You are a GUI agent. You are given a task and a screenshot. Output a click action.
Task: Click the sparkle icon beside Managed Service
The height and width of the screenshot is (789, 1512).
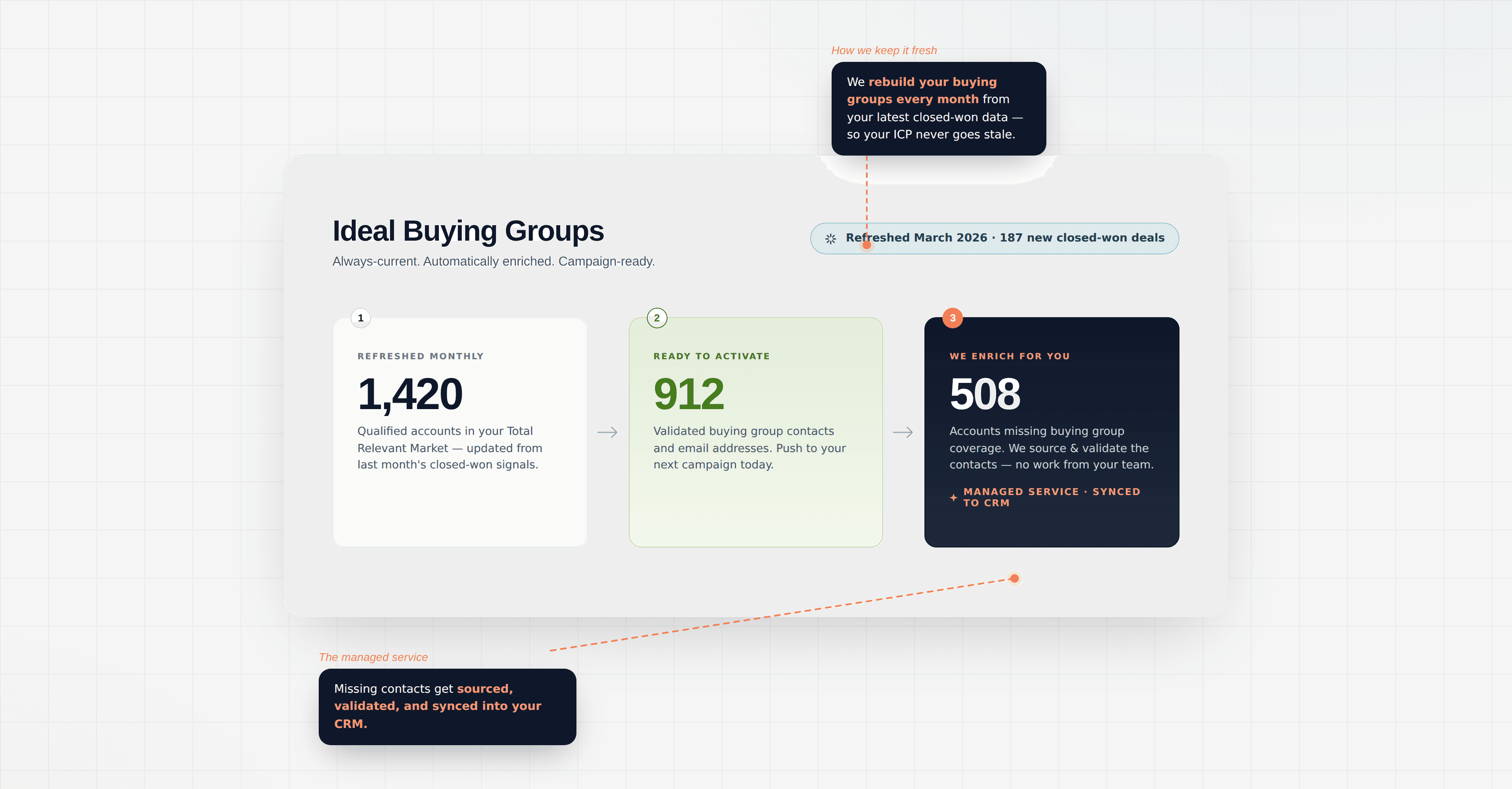pyautogui.click(x=954, y=497)
